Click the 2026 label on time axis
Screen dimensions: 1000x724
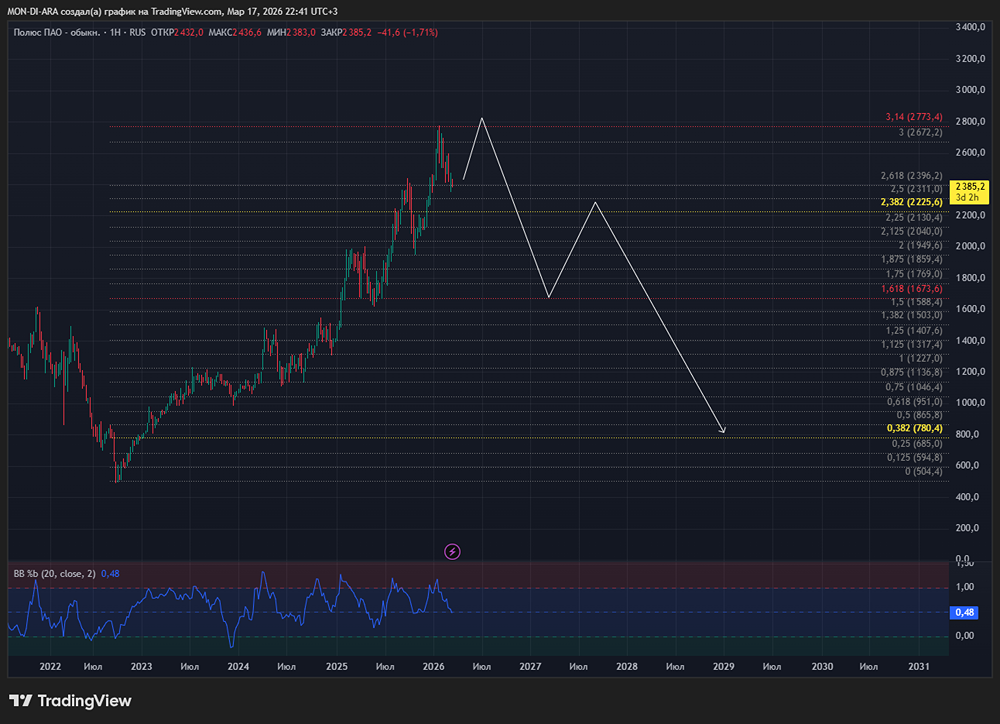[434, 667]
